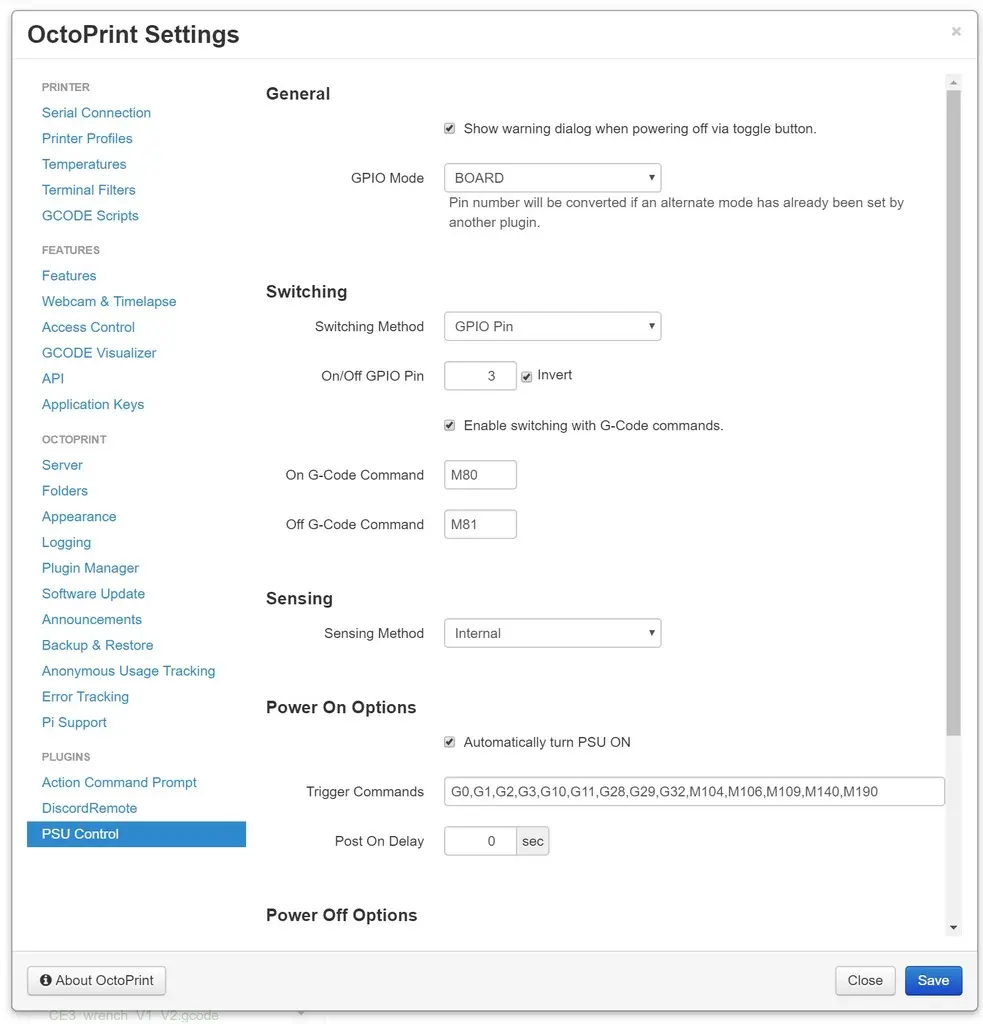Go to Action Command Prompt plugin settings
983x1024 pixels.
pyautogui.click(x=119, y=782)
